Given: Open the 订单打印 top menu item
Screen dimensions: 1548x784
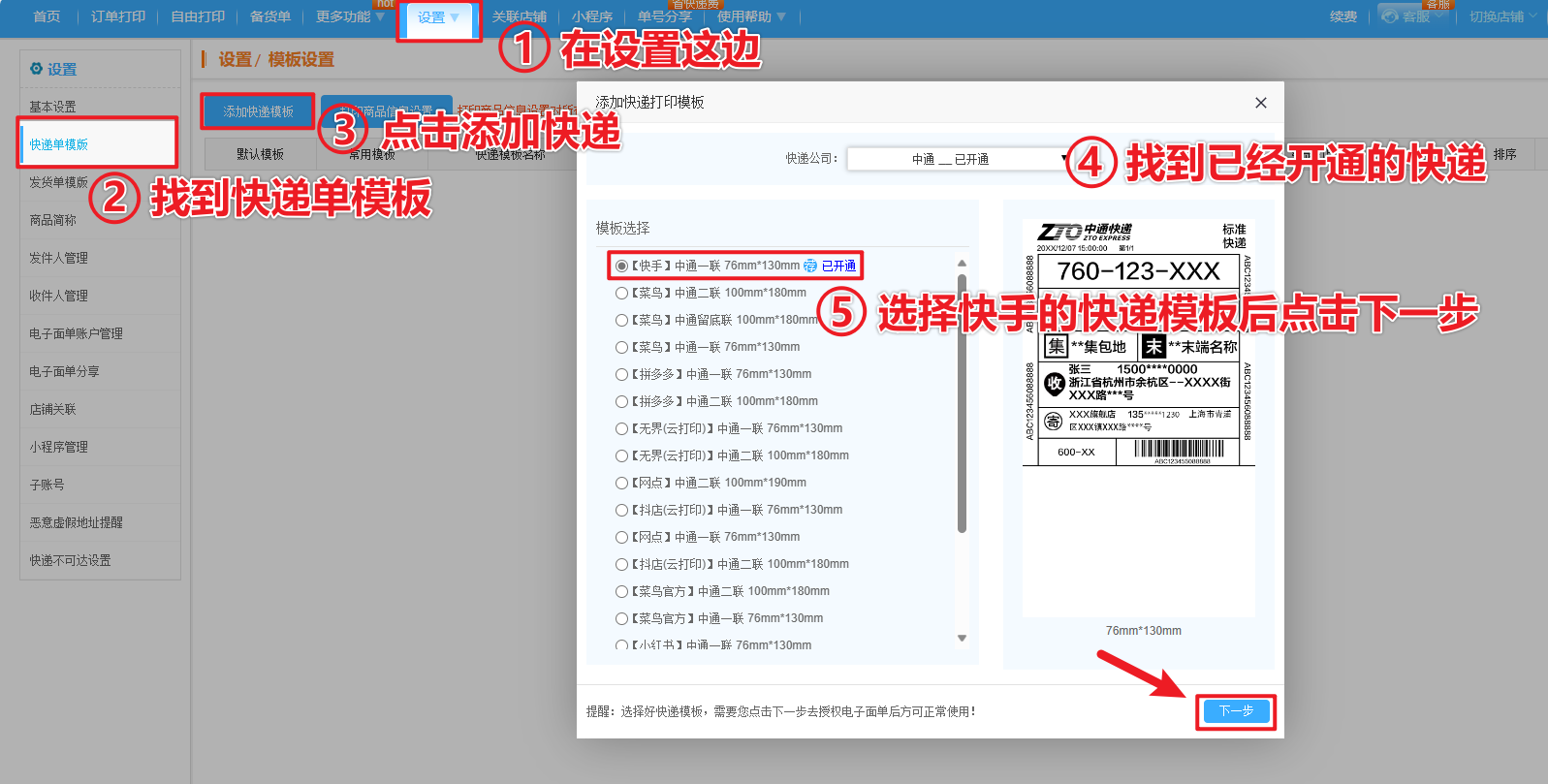Looking at the screenshot, I should (x=118, y=16).
